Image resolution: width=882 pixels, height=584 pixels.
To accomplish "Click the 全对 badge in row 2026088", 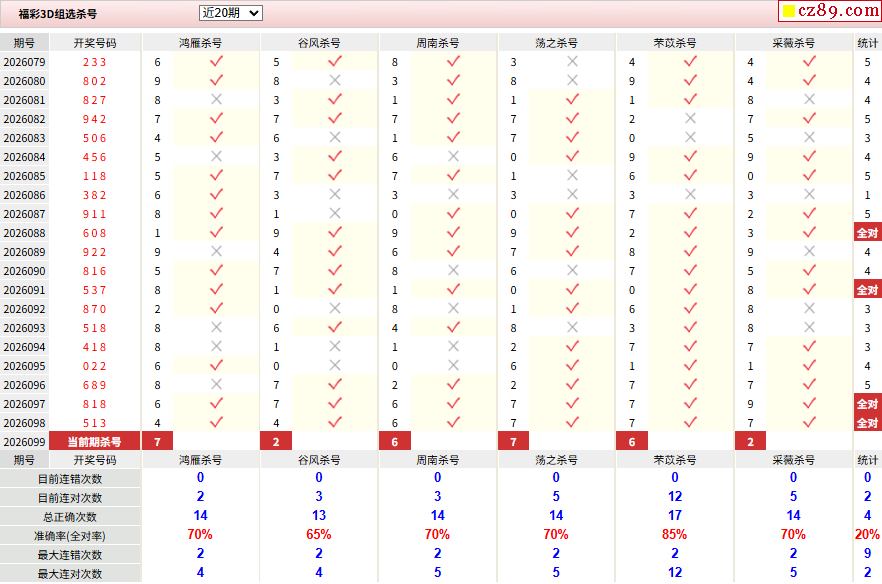I will (x=867, y=233).
